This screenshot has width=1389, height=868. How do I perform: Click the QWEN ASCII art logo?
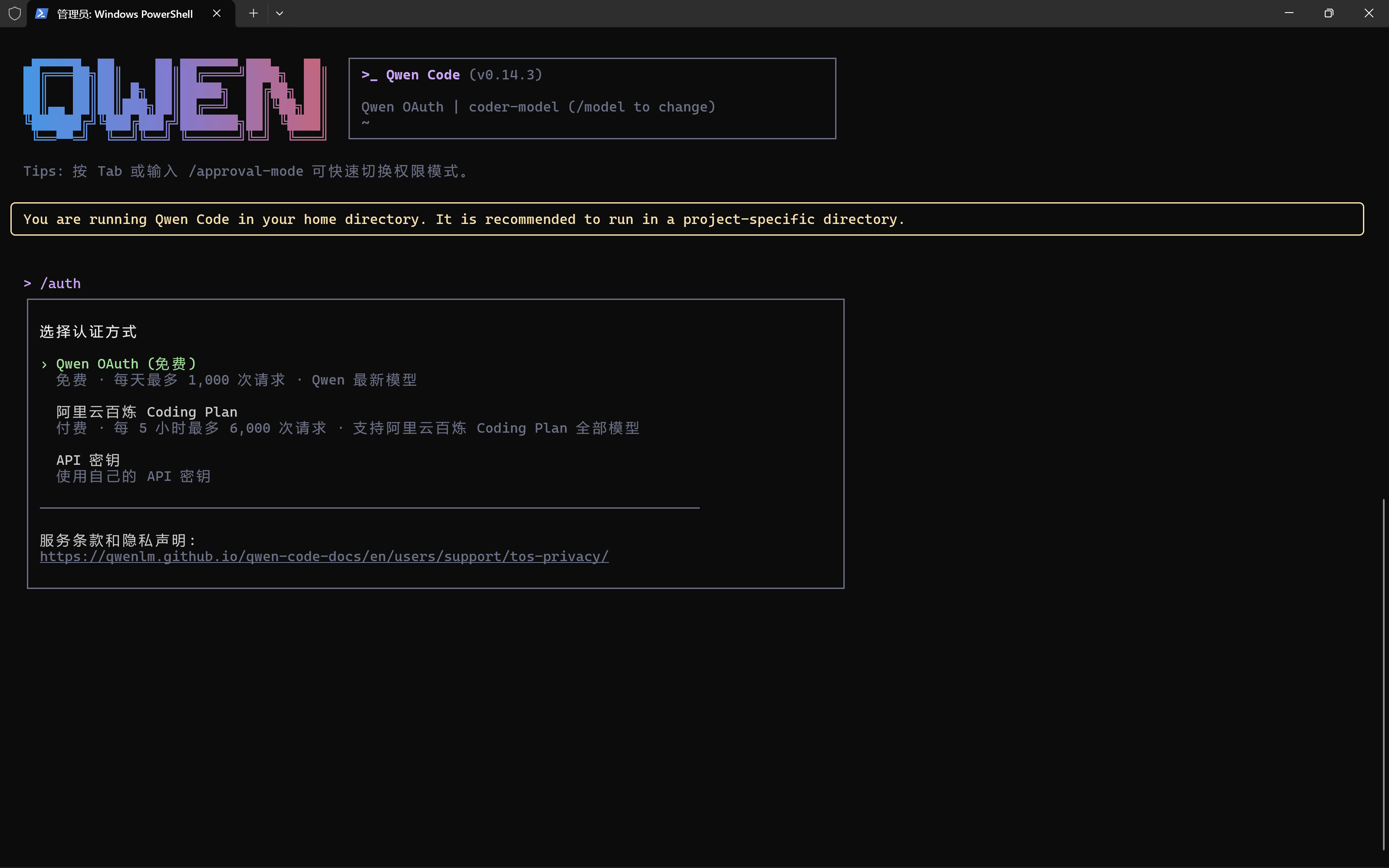[174, 99]
